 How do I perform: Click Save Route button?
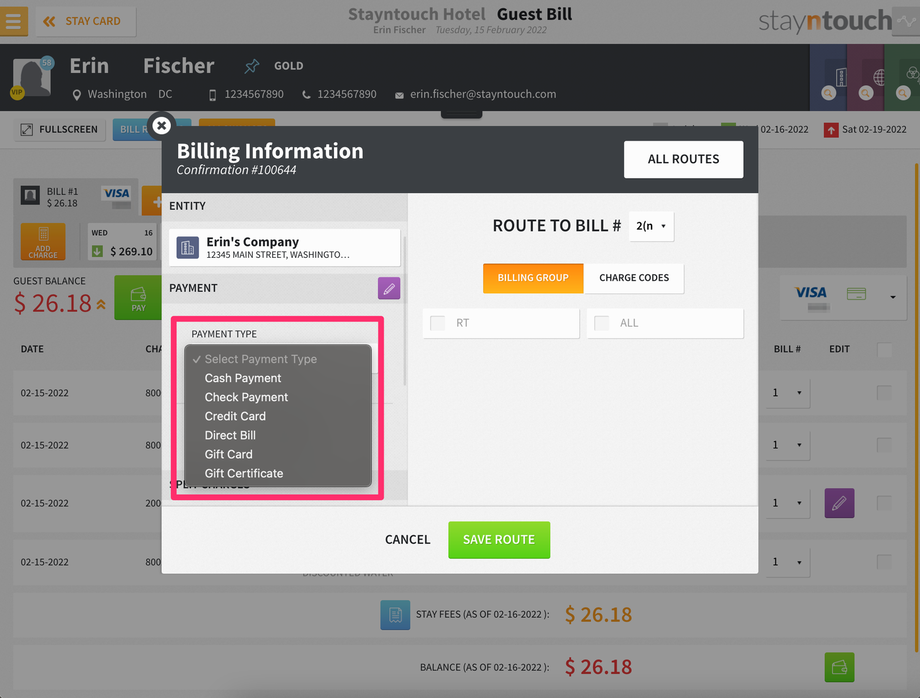(x=499, y=540)
